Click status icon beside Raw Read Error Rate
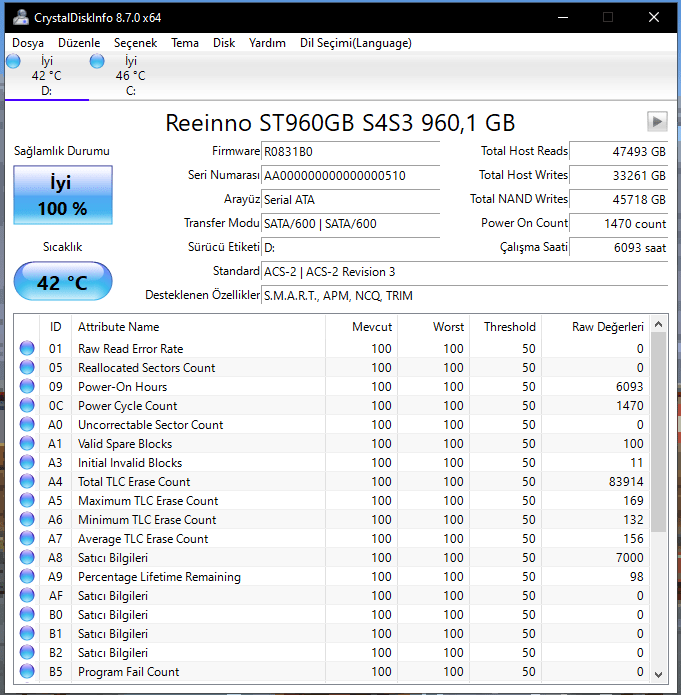Viewport: 681px width, 695px height. tap(27, 349)
